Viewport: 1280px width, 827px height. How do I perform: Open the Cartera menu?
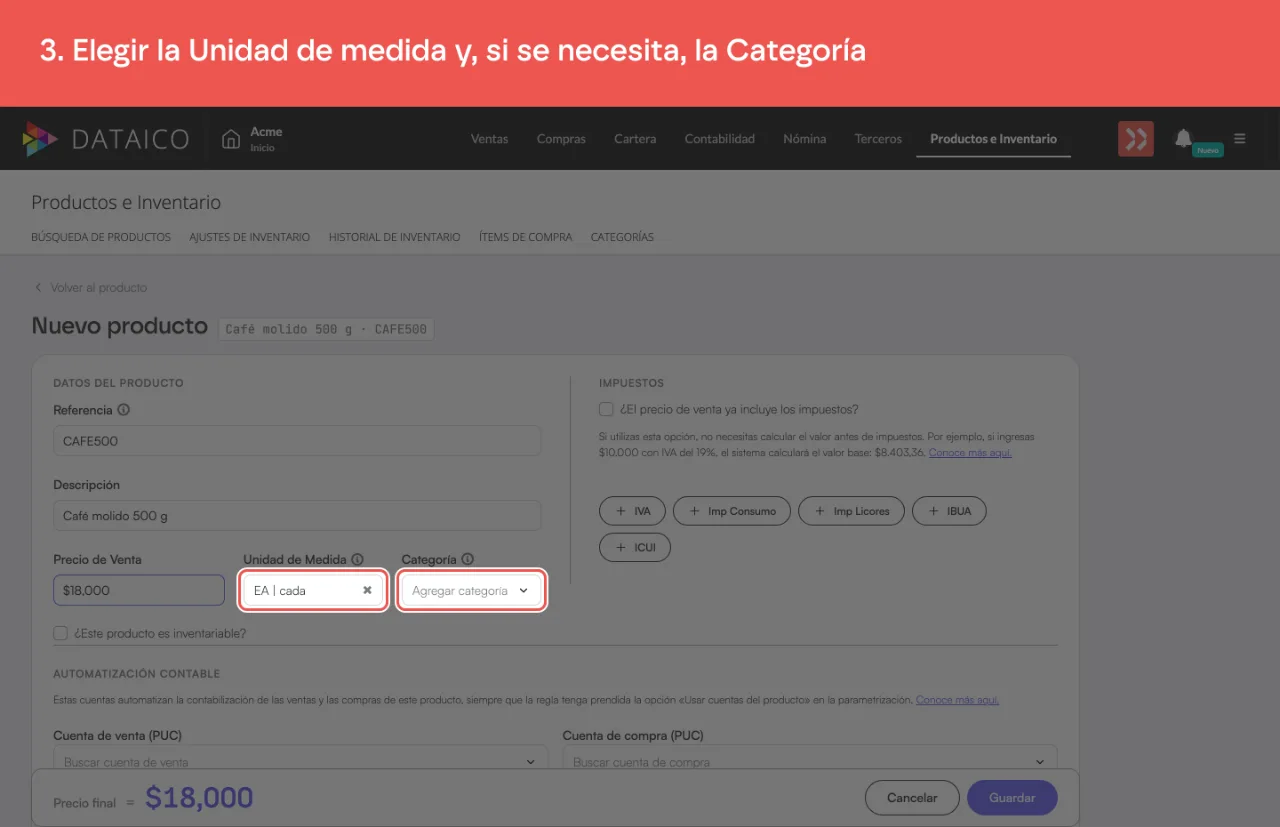tap(635, 139)
